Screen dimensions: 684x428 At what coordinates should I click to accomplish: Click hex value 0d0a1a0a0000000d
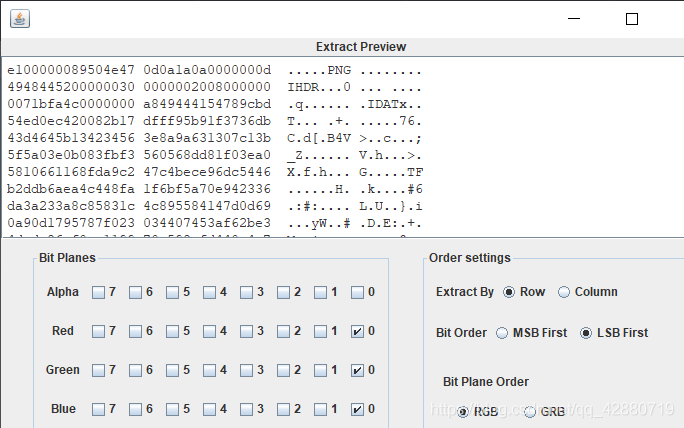coord(207,70)
